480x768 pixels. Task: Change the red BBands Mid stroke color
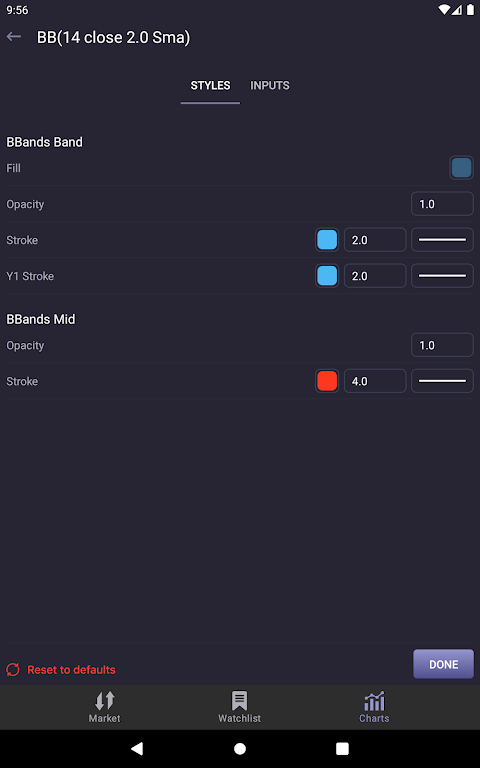pos(327,381)
